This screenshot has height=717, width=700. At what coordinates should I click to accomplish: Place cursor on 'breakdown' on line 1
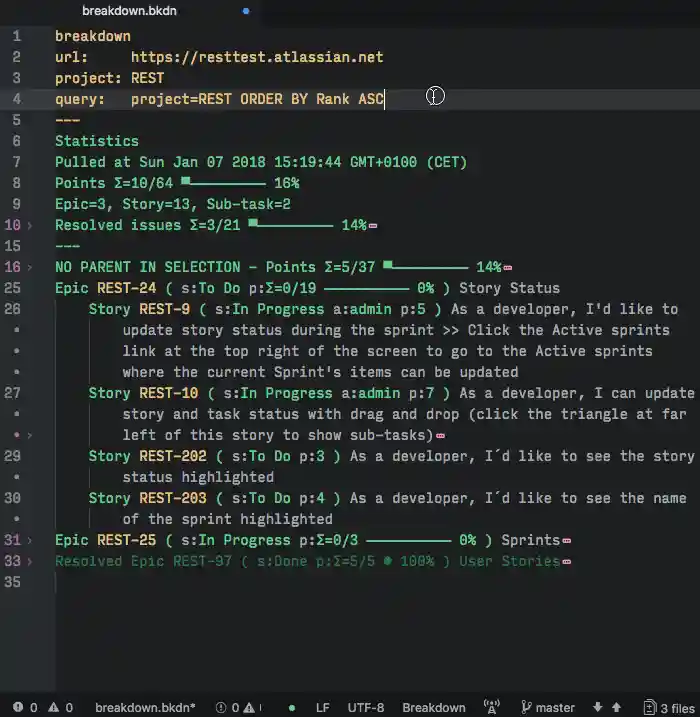coord(93,36)
